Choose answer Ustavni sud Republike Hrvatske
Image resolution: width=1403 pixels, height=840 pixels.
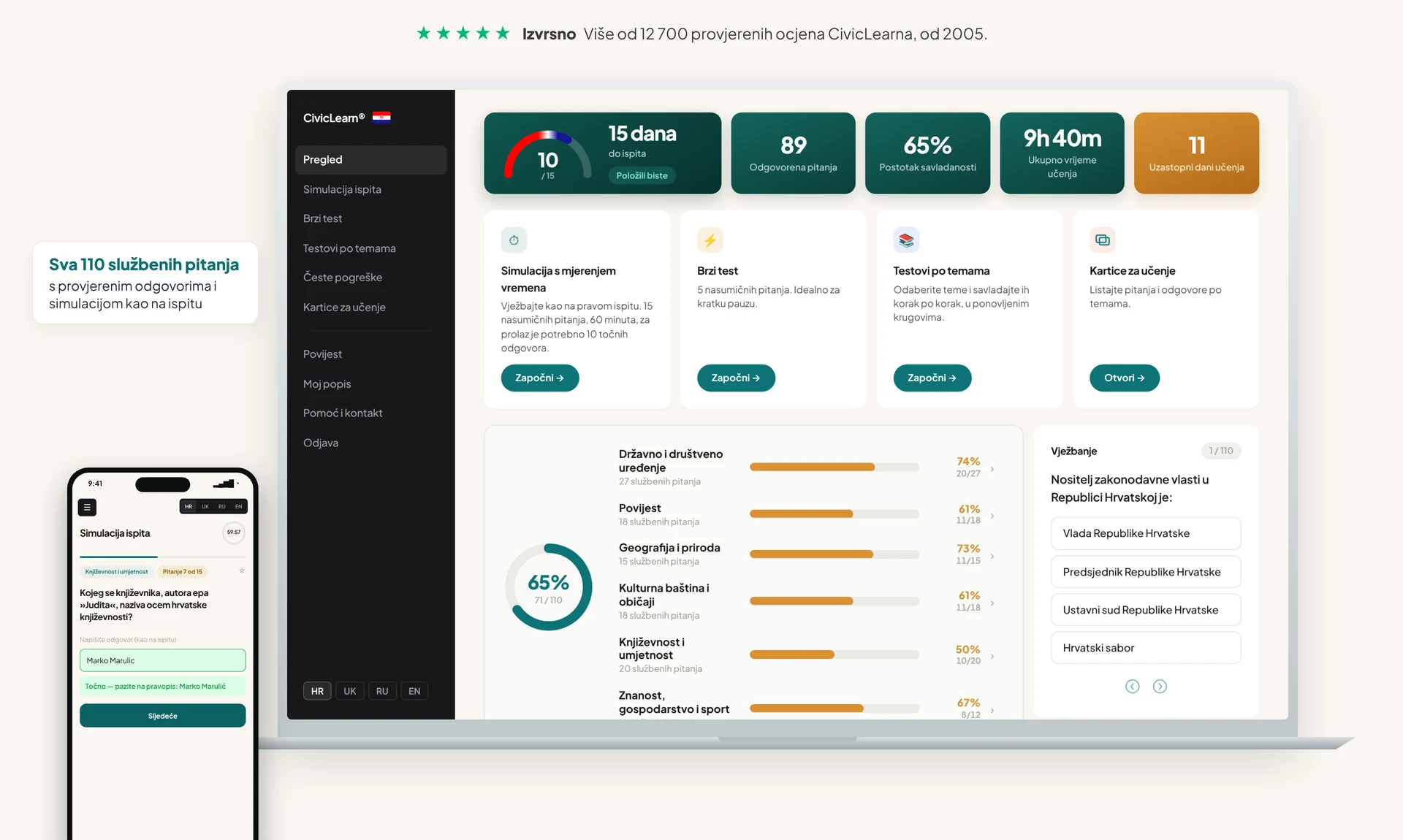click(x=1146, y=610)
